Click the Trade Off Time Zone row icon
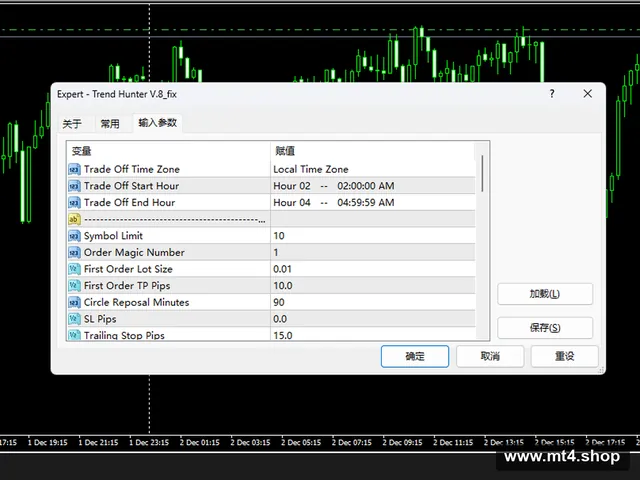 [74, 169]
